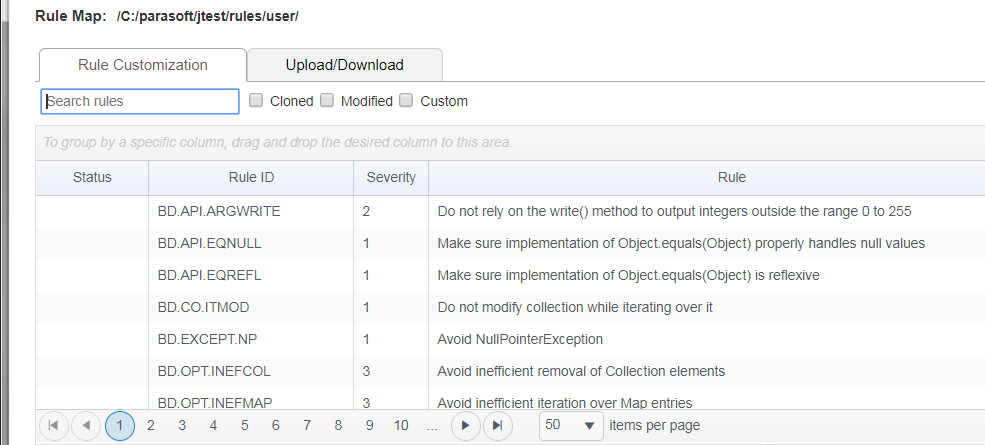Go to page 3

click(x=182, y=426)
